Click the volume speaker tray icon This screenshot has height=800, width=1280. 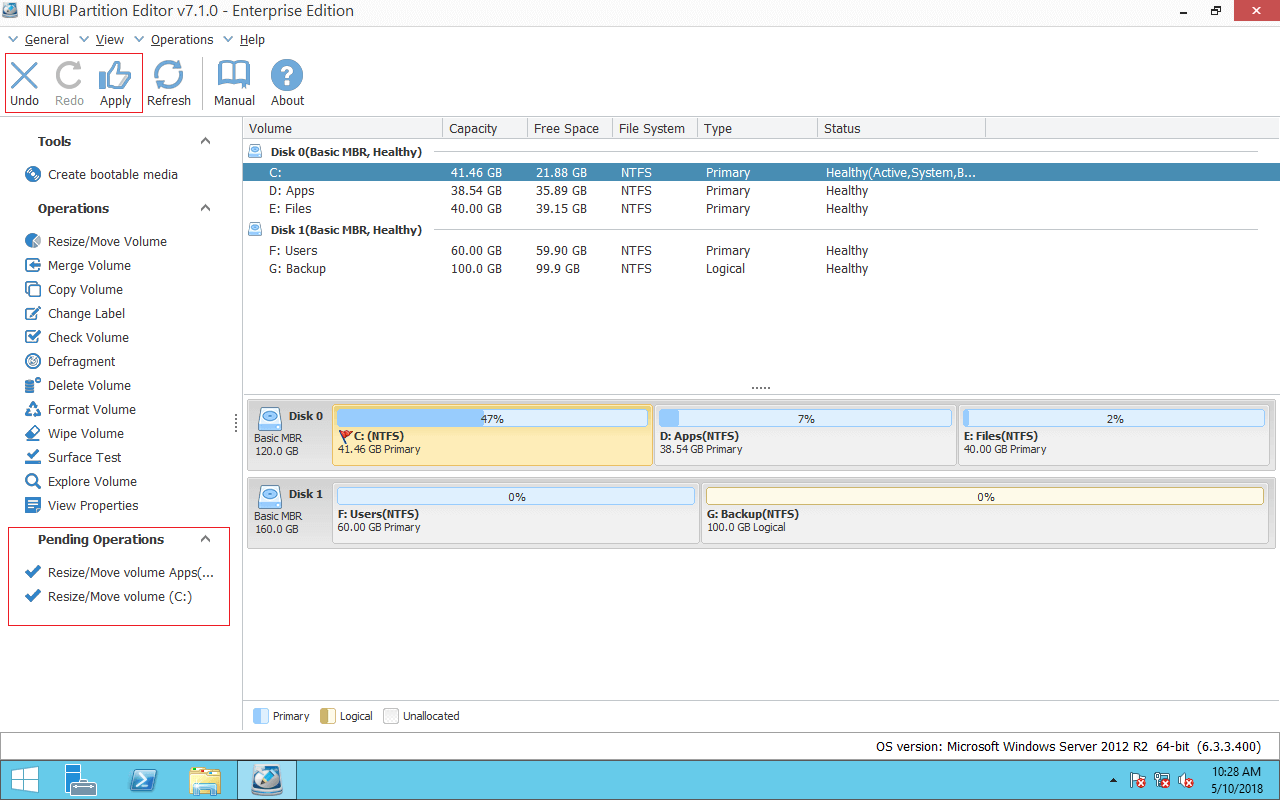[1187, 781]
